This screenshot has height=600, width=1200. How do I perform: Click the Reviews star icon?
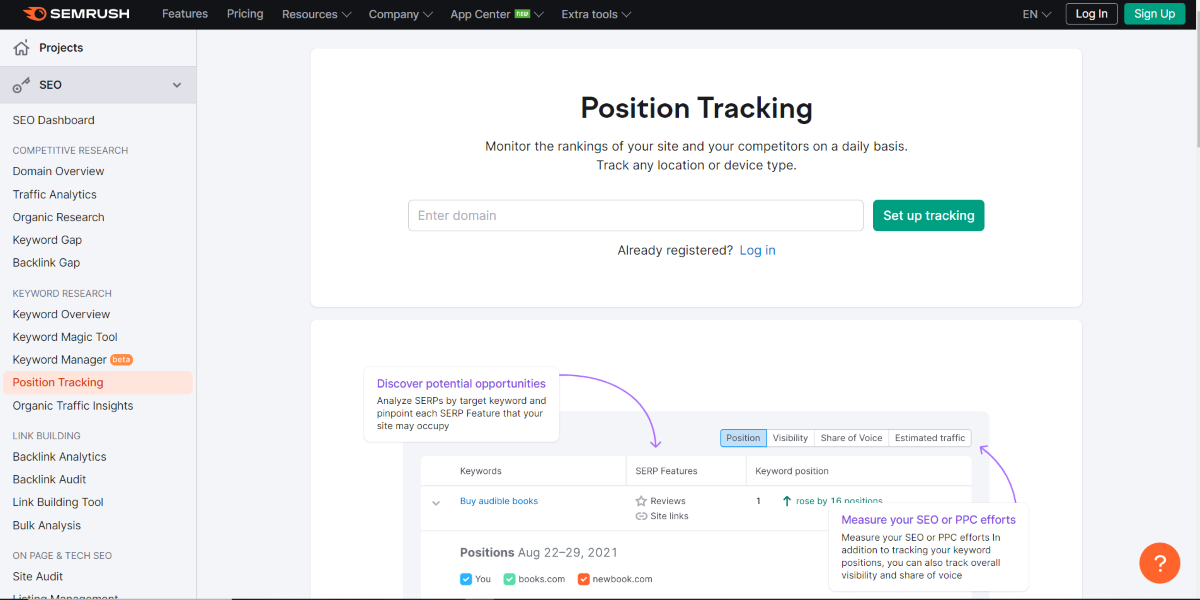coord(641,501)
